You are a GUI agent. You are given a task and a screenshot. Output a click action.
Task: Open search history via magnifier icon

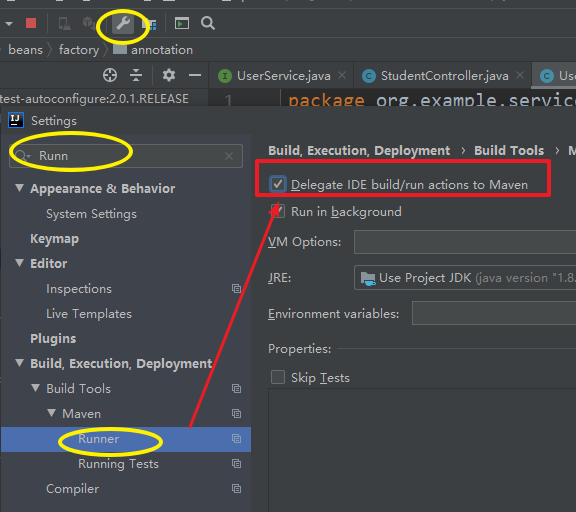pyautogui.click(x=23, y=156)
